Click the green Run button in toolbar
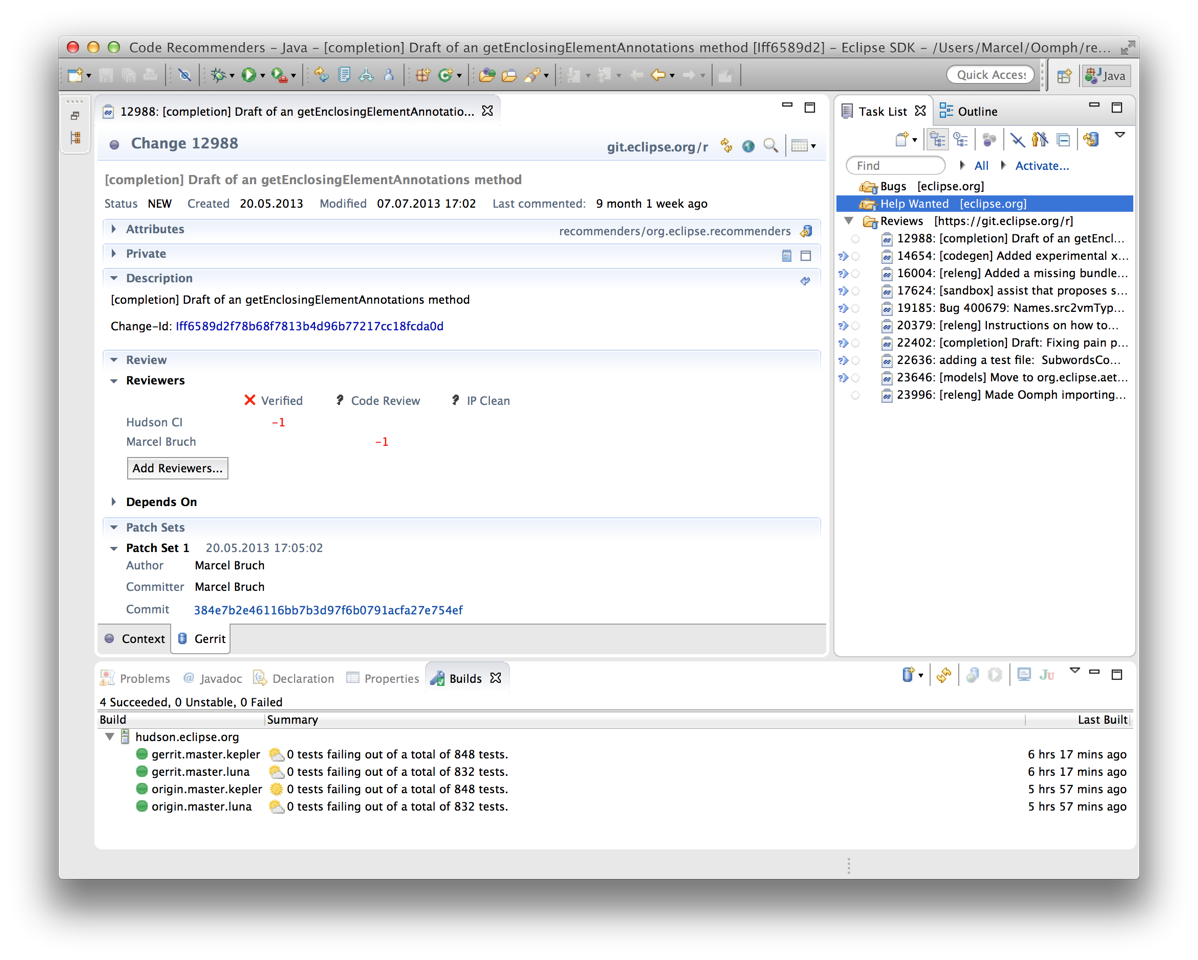Screen dimensions: 1198x960 pos(249,75)
